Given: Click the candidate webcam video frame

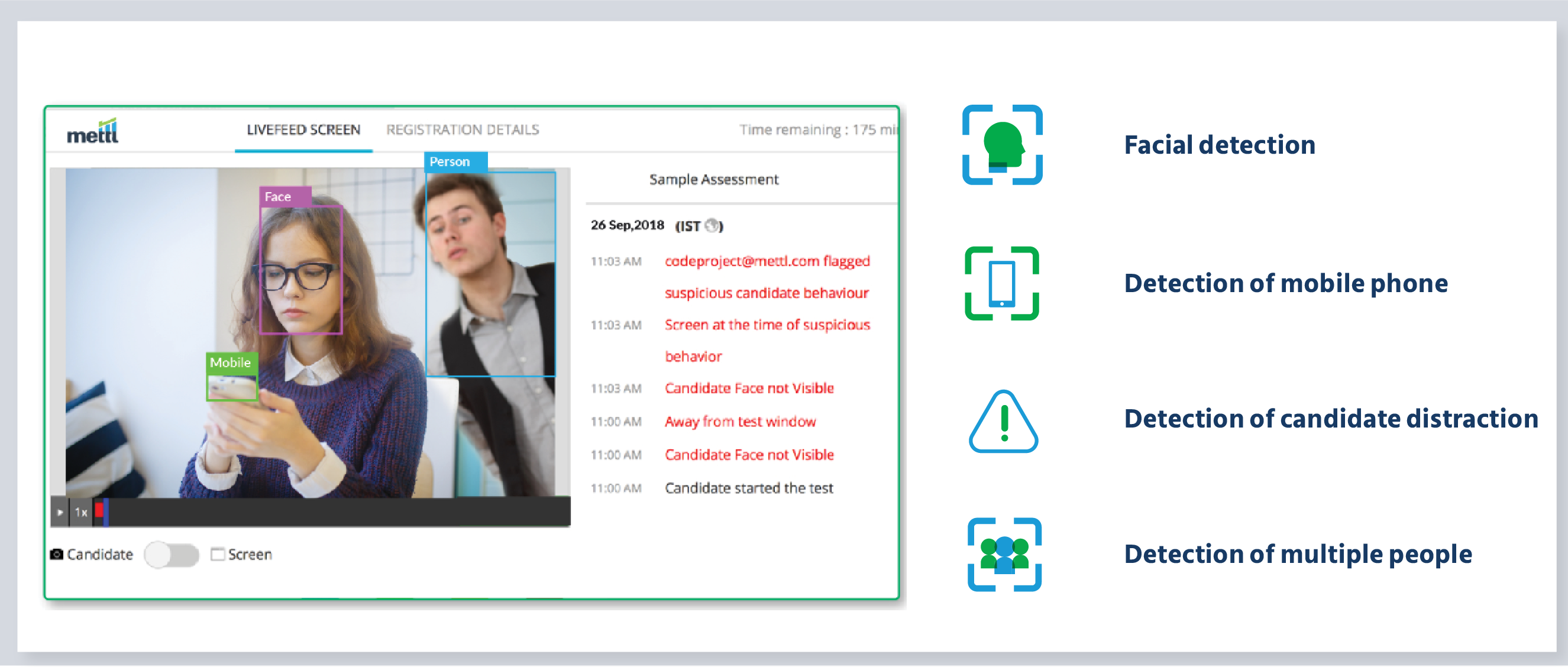Looking at the screenshot, I should point(311,333).
